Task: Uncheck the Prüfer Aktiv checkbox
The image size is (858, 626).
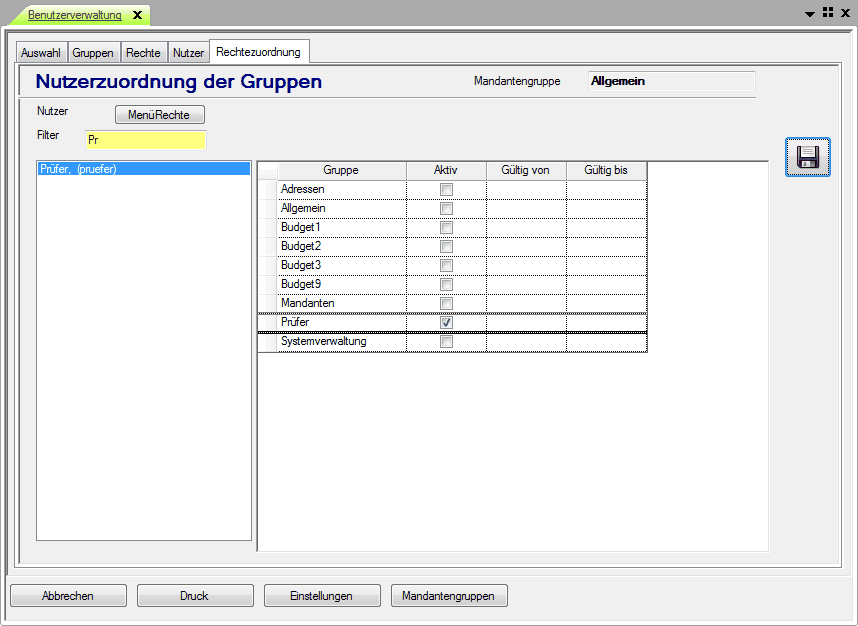Action: [446, 322]
